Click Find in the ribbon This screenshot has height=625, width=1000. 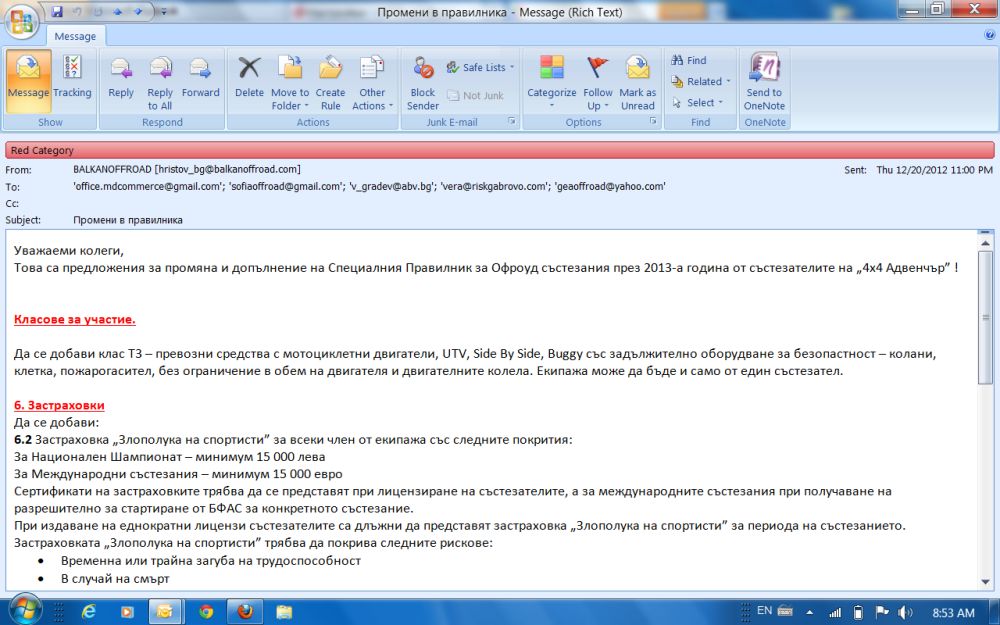[689, 60]
